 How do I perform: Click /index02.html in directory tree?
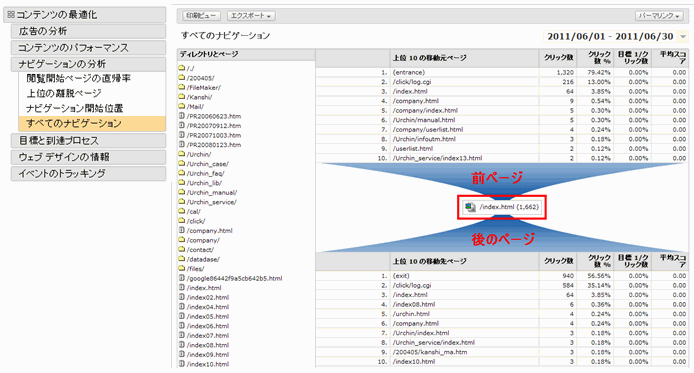tap(208, 297)
